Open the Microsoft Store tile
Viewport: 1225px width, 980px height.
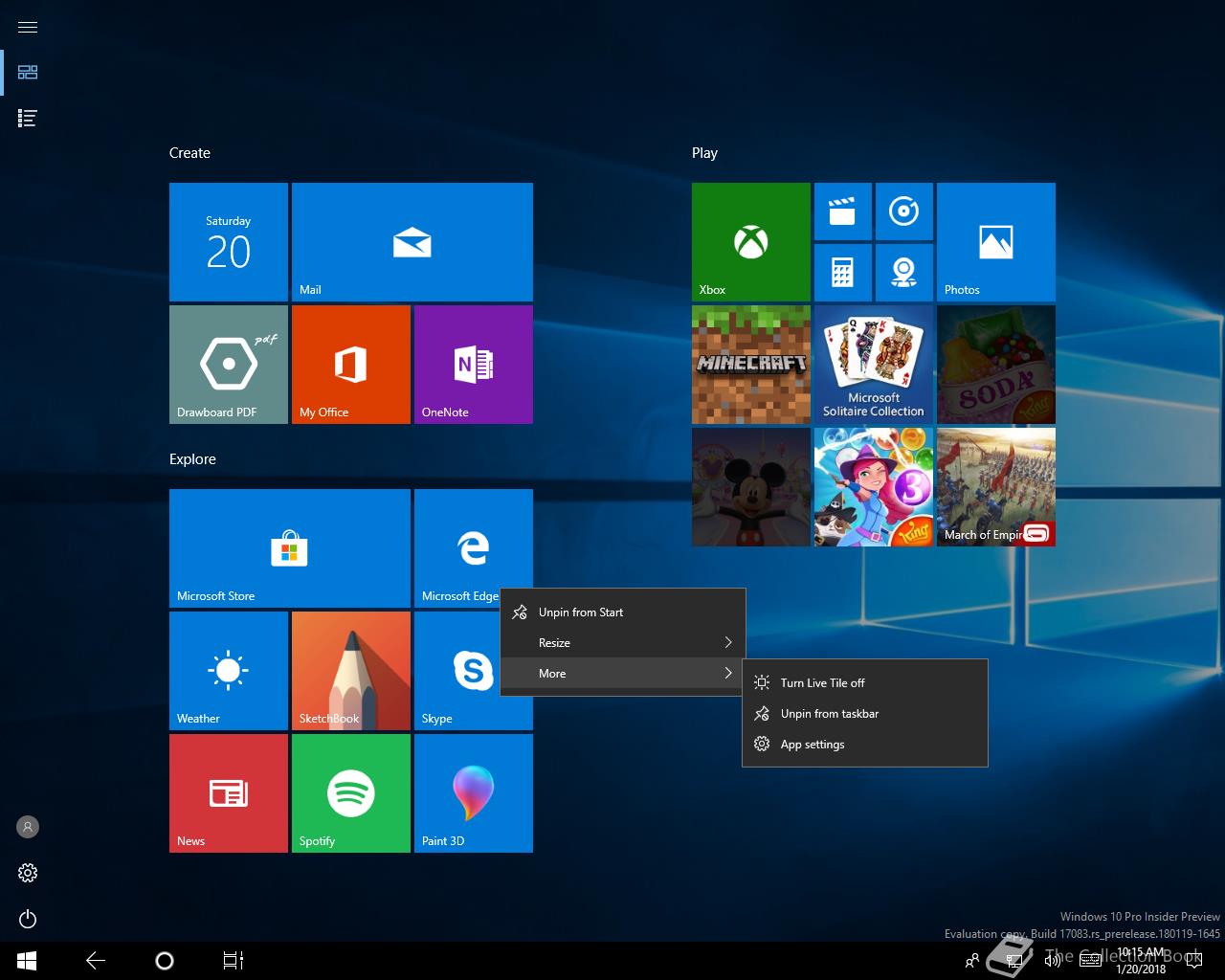(x=290, y=548)
